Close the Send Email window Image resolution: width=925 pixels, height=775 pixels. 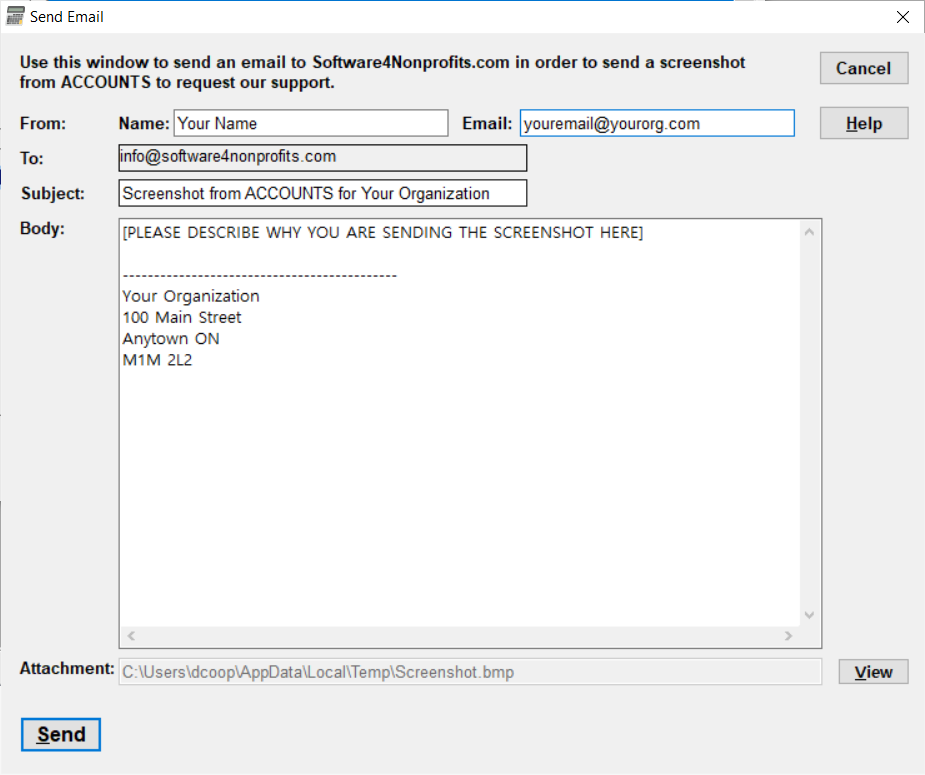903,17
